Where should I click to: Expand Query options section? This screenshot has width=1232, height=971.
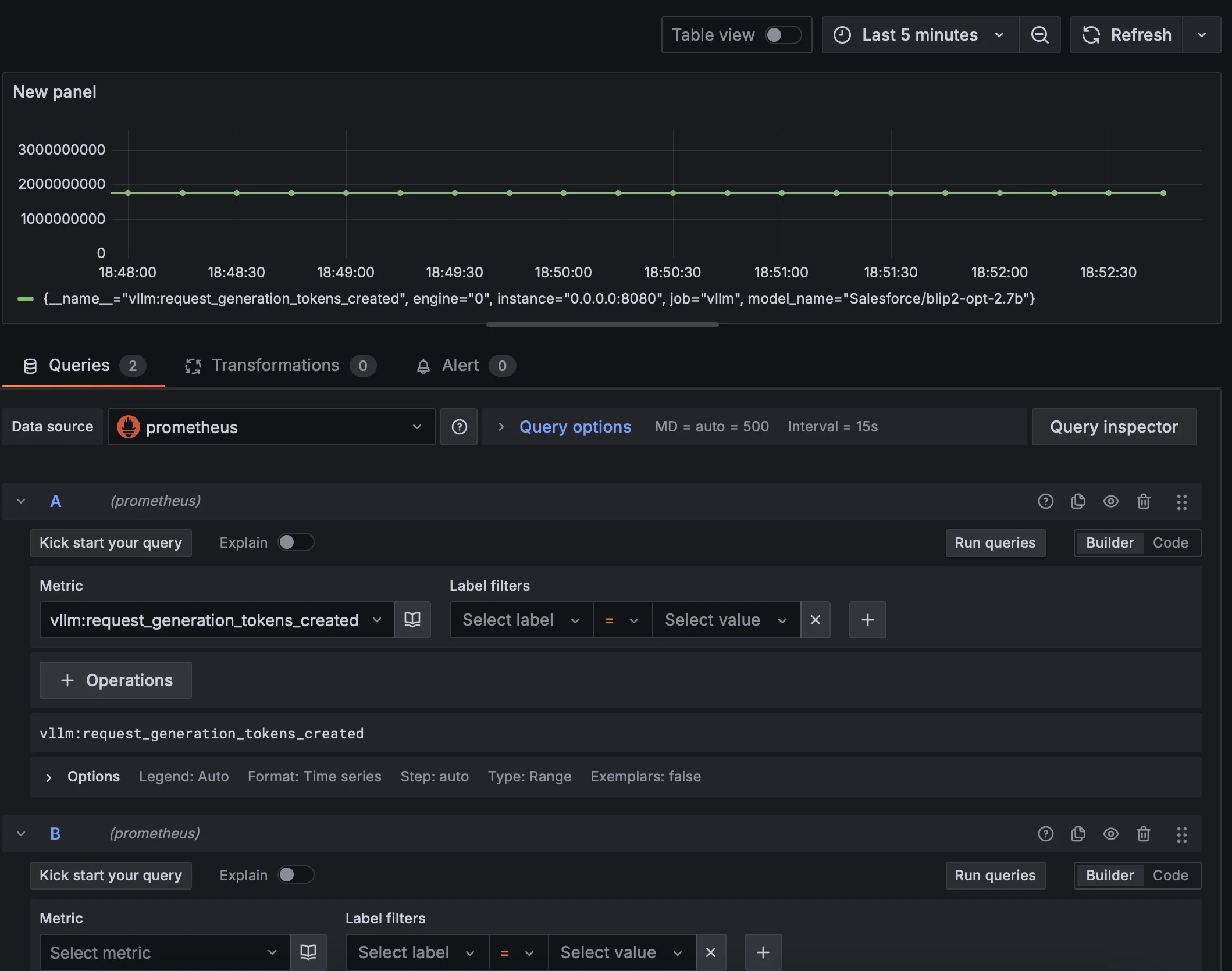point(574,427)
